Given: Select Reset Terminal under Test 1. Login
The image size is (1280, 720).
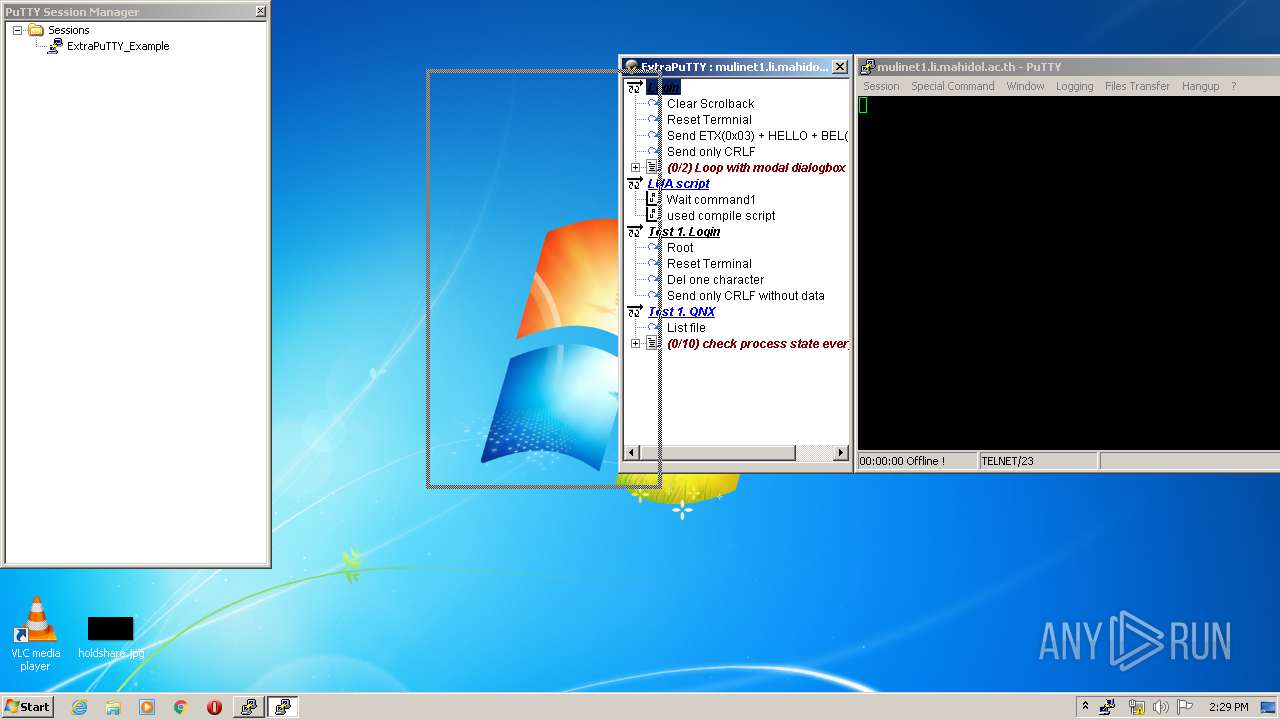Looking at the screenshot, I should click(709, 264).
